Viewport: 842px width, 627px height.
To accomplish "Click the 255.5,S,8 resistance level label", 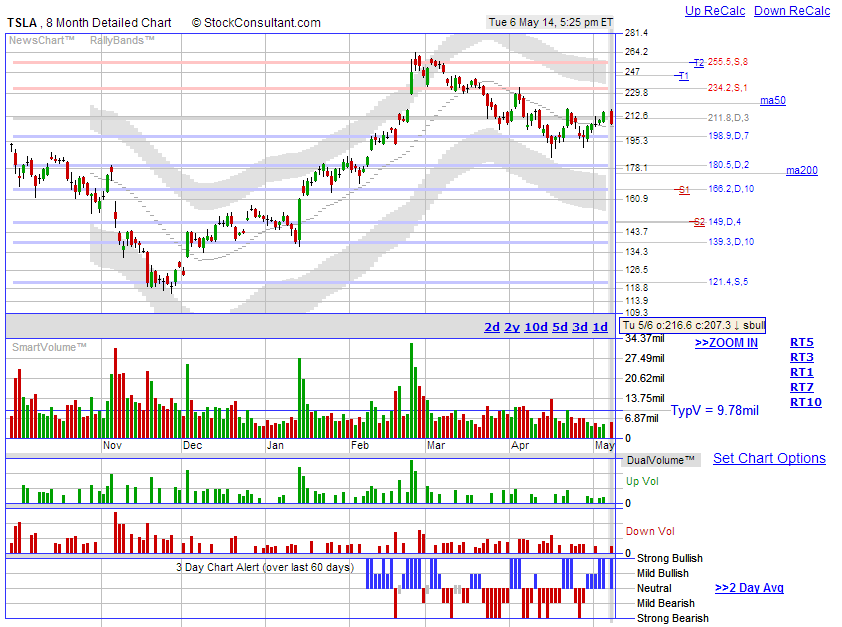I will [728, 62].
